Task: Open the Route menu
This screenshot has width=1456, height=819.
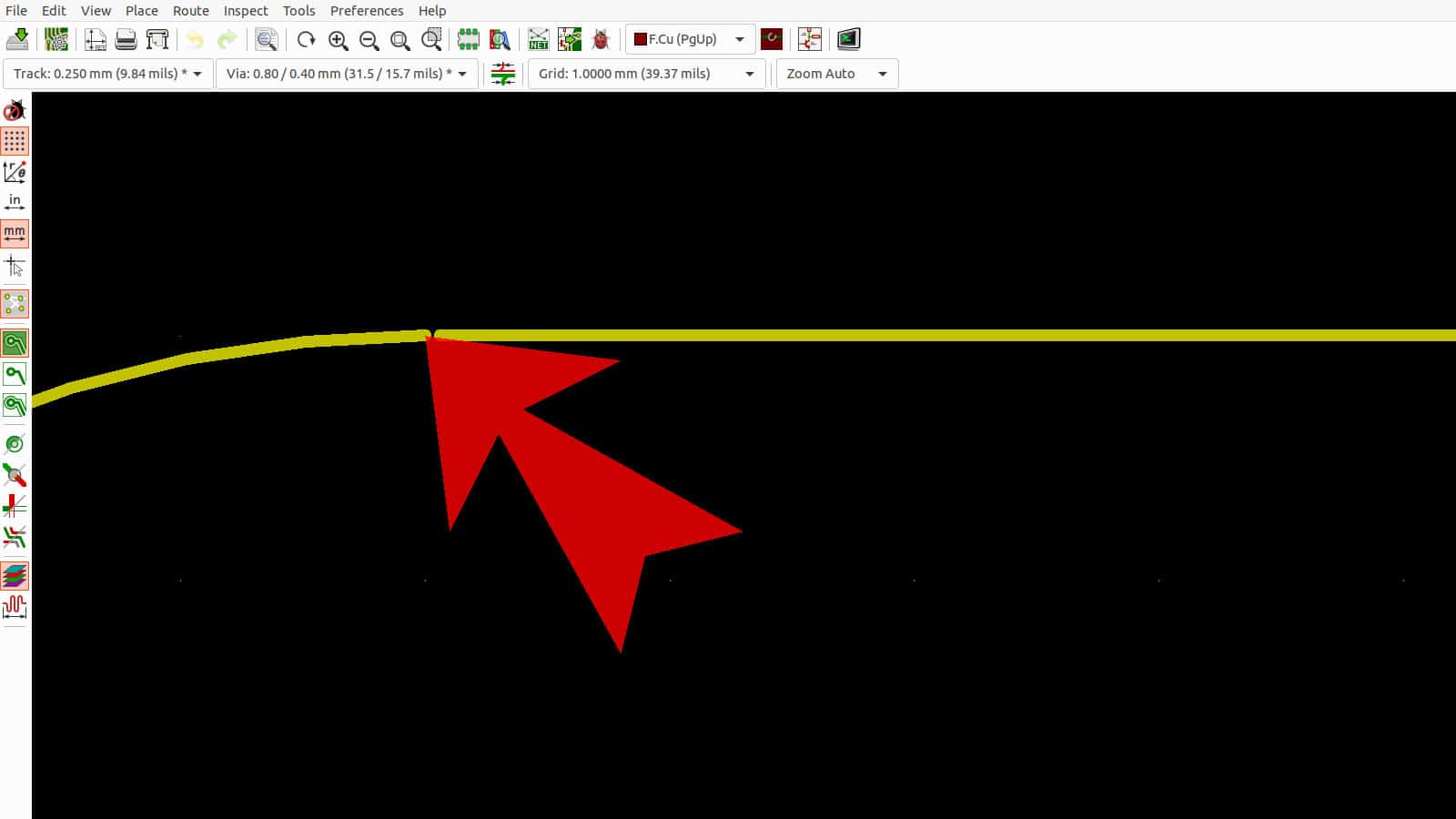Action: click(x=190, y=11)
